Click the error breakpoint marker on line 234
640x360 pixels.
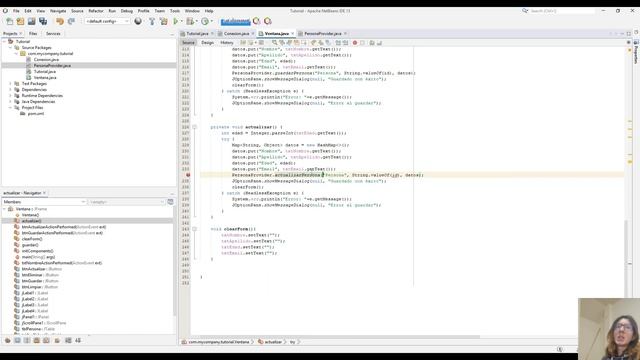coord(188,175)
